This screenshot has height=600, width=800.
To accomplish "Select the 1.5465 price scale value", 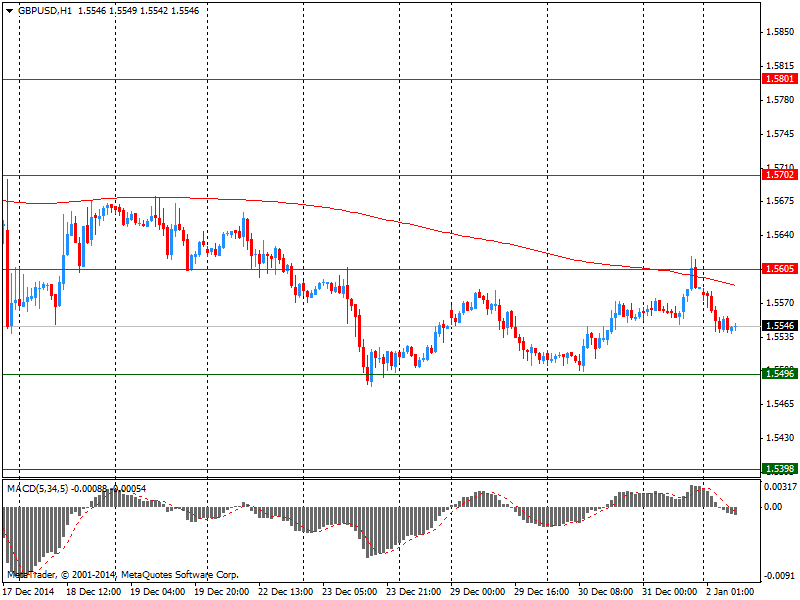I will pos(780,404).
